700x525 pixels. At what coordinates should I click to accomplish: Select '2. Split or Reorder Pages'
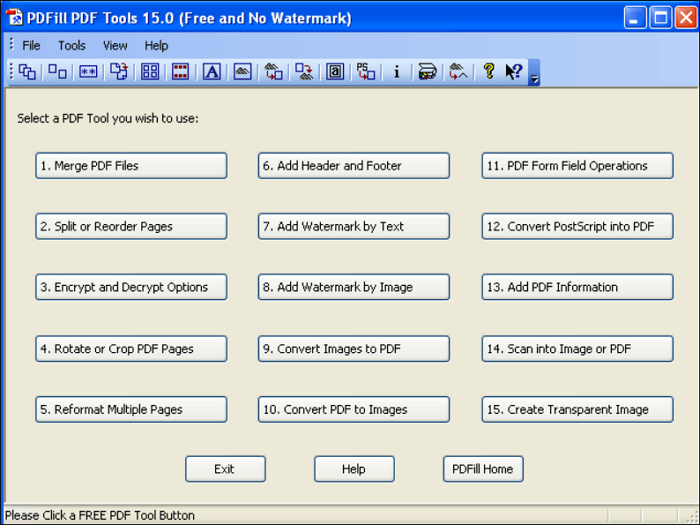coord(131,226)
